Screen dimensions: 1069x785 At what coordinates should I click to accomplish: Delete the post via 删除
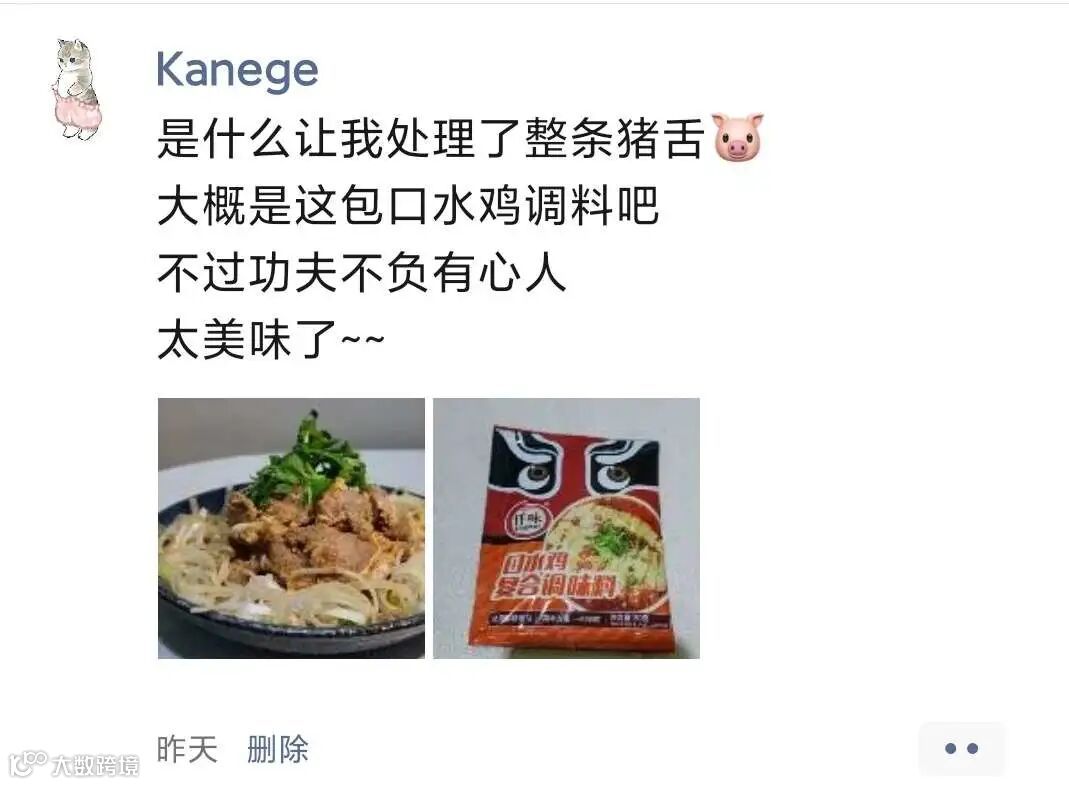[277, 749]
